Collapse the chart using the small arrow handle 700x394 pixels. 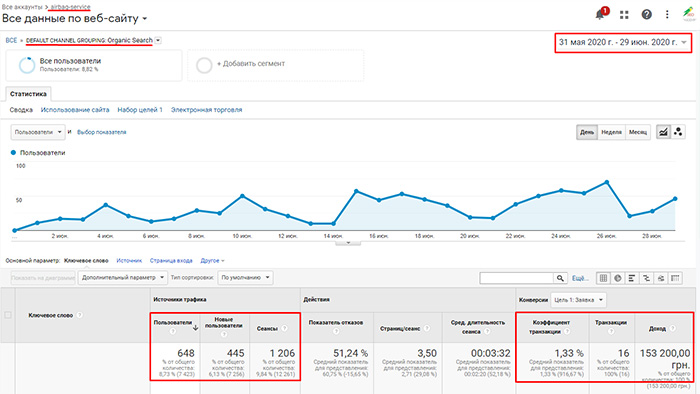pos(348,243)
